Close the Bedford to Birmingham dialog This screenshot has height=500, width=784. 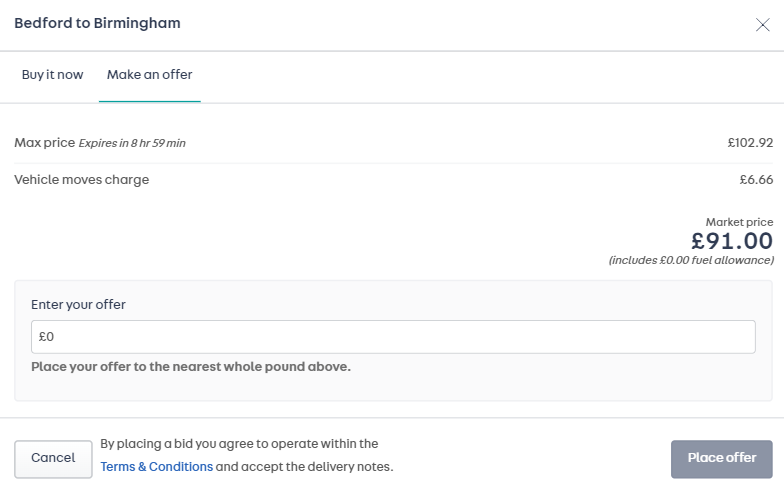[762, 25]
